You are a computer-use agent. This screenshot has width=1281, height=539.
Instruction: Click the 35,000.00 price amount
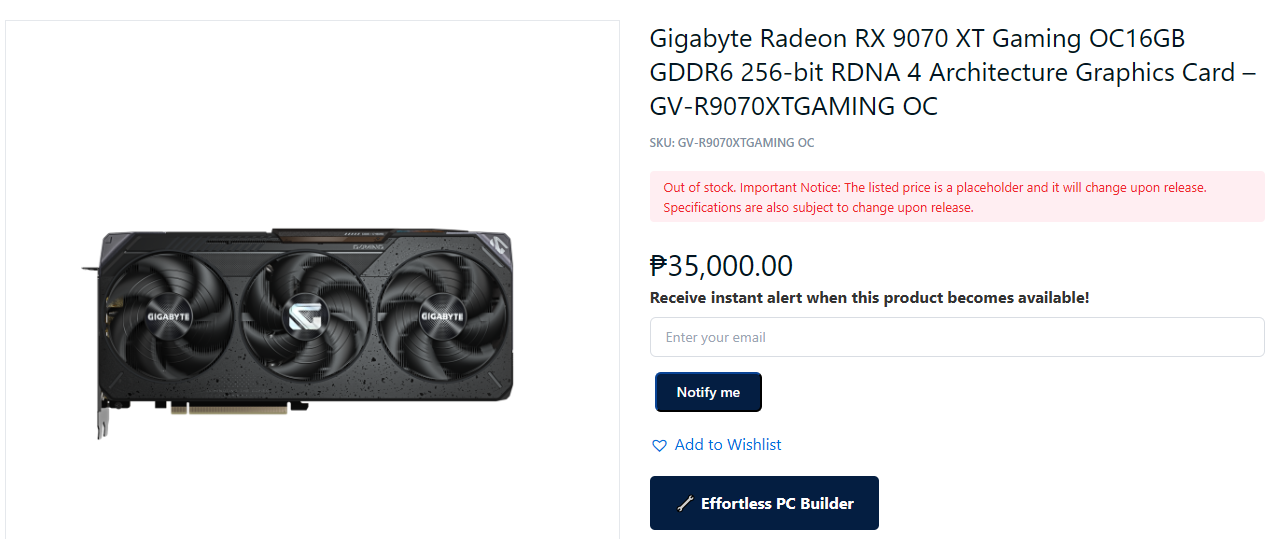730,266
